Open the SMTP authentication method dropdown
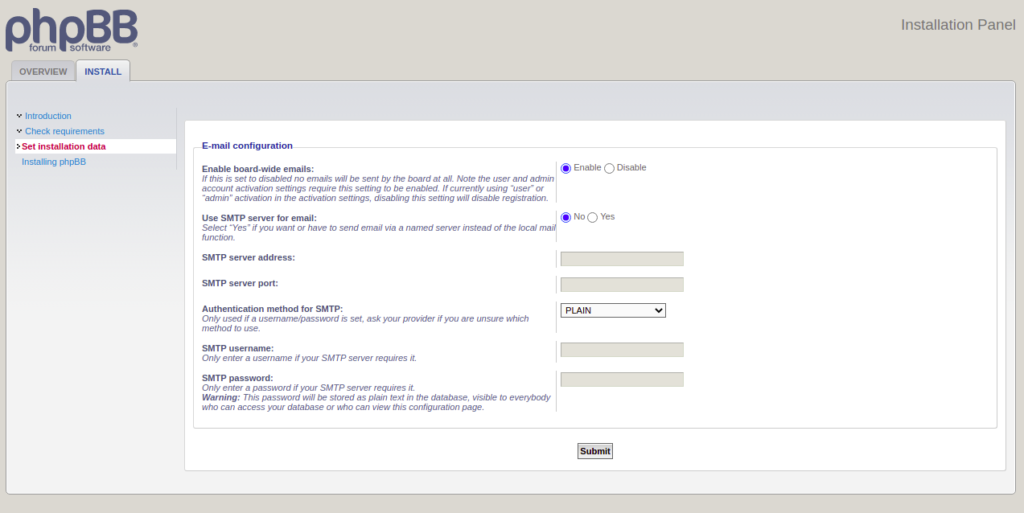The width and height of the screenshot is (1024, 513). coord(613,311)
